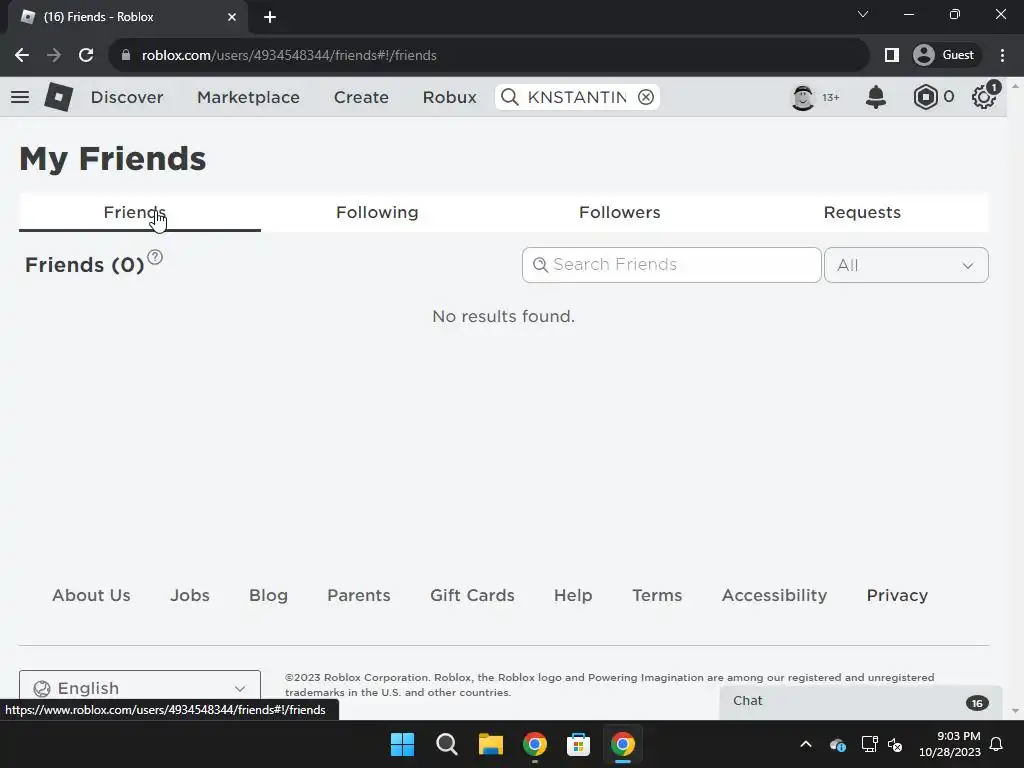Screen dimensions: 1024x768
Task: Open the Help footer link
Action: pos(573,596)
